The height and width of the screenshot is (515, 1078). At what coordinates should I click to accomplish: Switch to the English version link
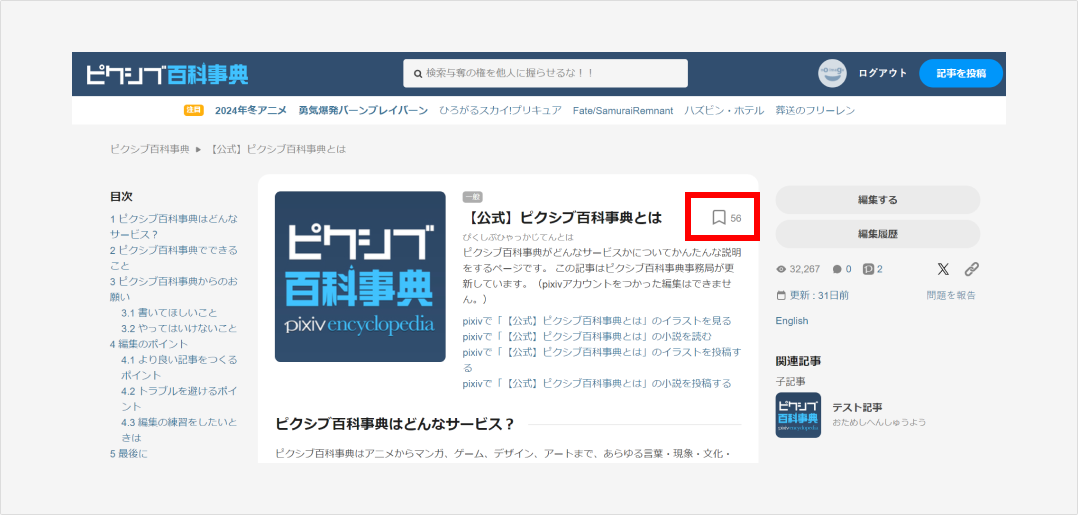click(x=792, y=321)
